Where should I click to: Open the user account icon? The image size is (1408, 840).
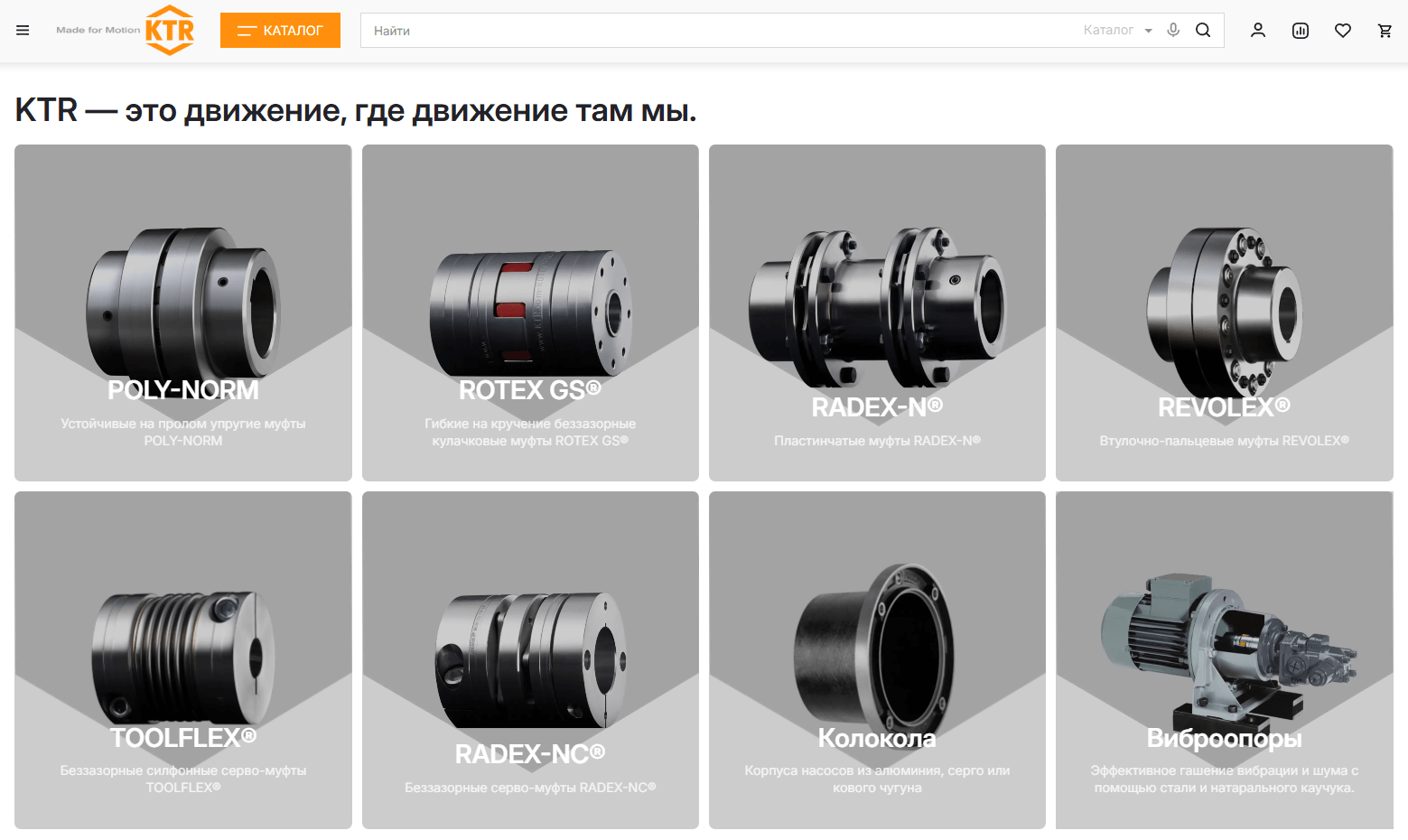(x=1258, y=30)
